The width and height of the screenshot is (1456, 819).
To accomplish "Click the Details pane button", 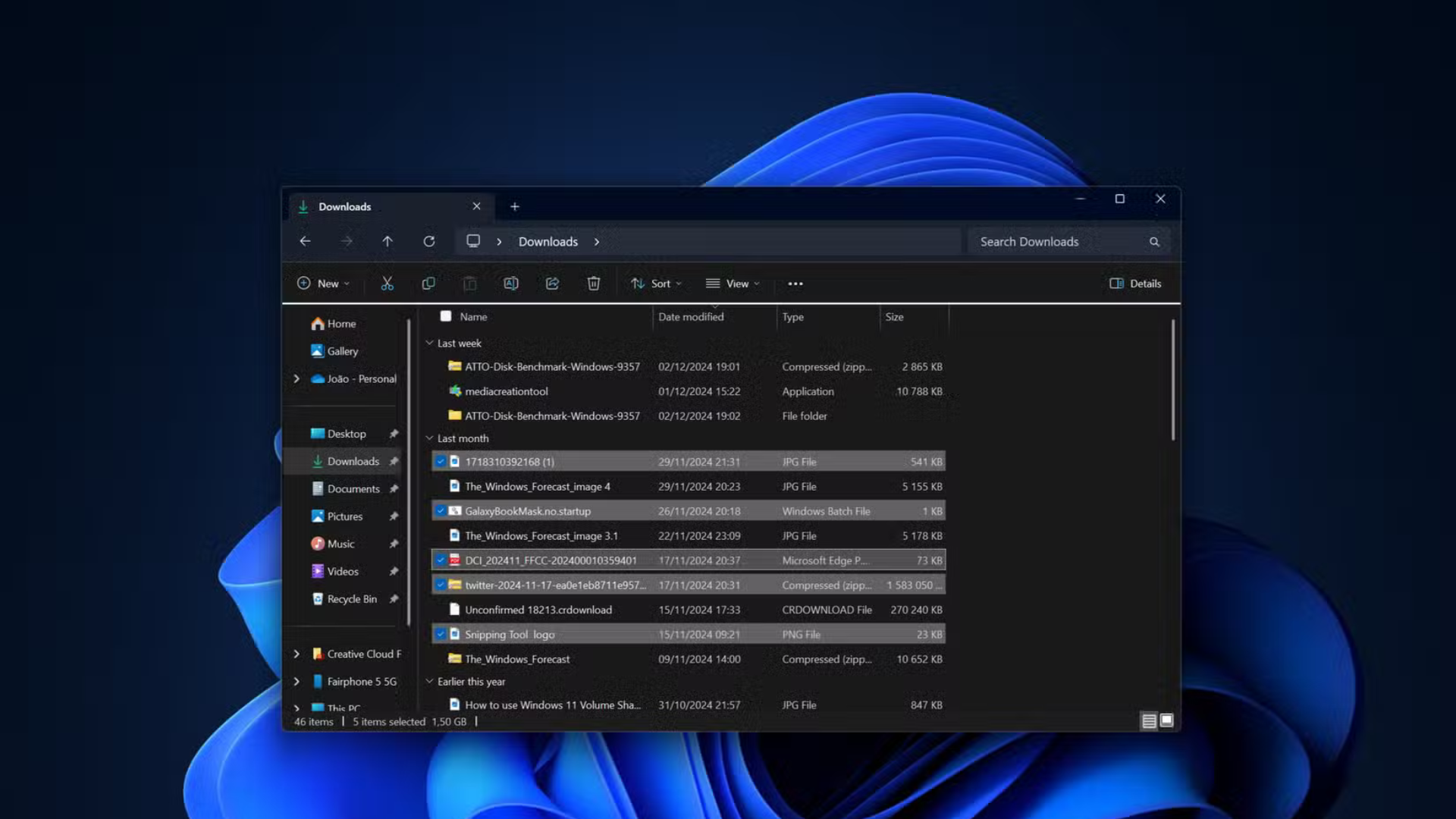I will [1134, 283].
